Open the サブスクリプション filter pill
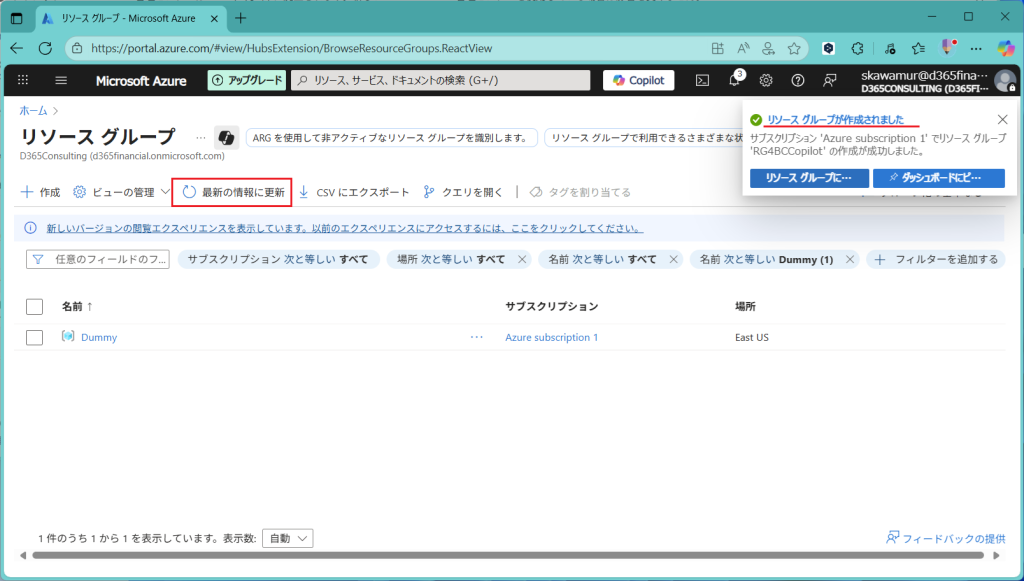This screenshot has width=1024, height=581. 278,259
